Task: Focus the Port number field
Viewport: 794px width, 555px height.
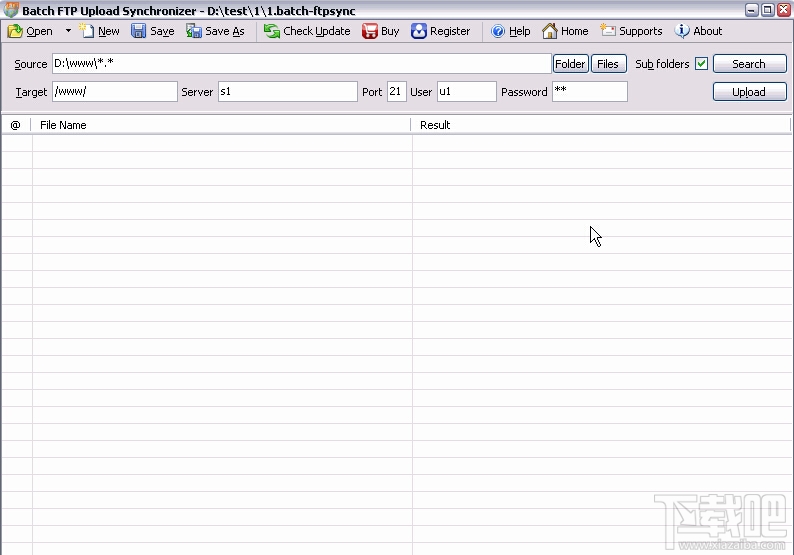Action: (x=396, y=92)
